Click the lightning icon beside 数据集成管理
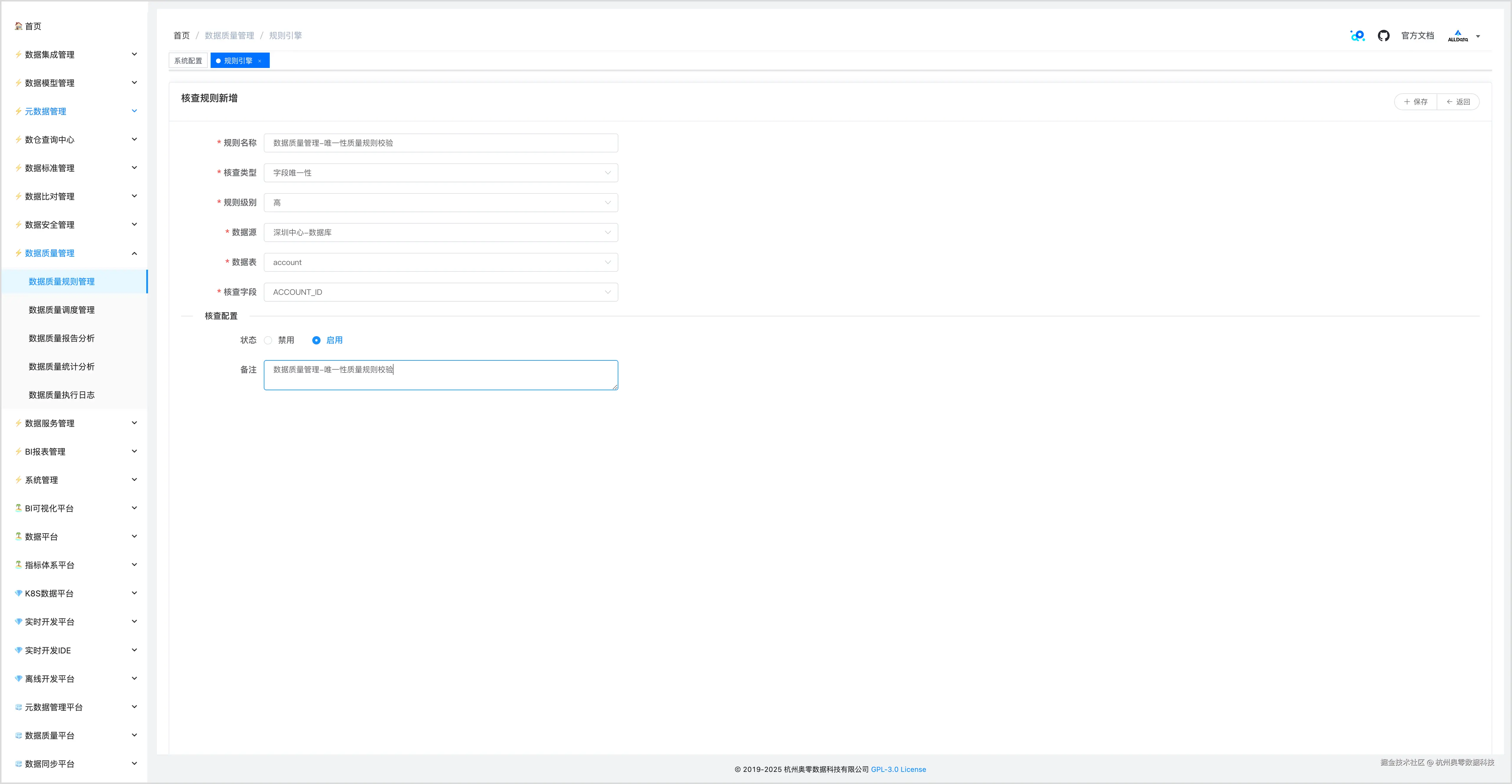Image resolution: width=1512 pixels, height=784 pixels. 19,55
